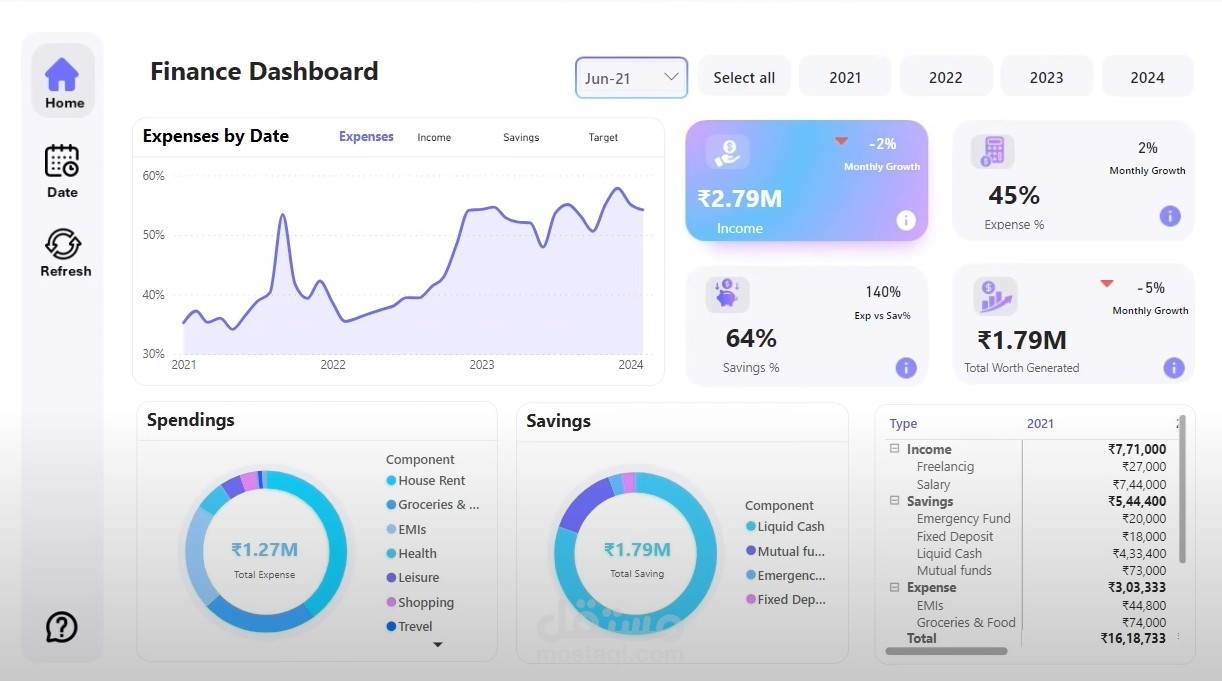Click the Total row value ₹16,18,733
The width and height of the screenshot is (1222, 681).
1133,638
